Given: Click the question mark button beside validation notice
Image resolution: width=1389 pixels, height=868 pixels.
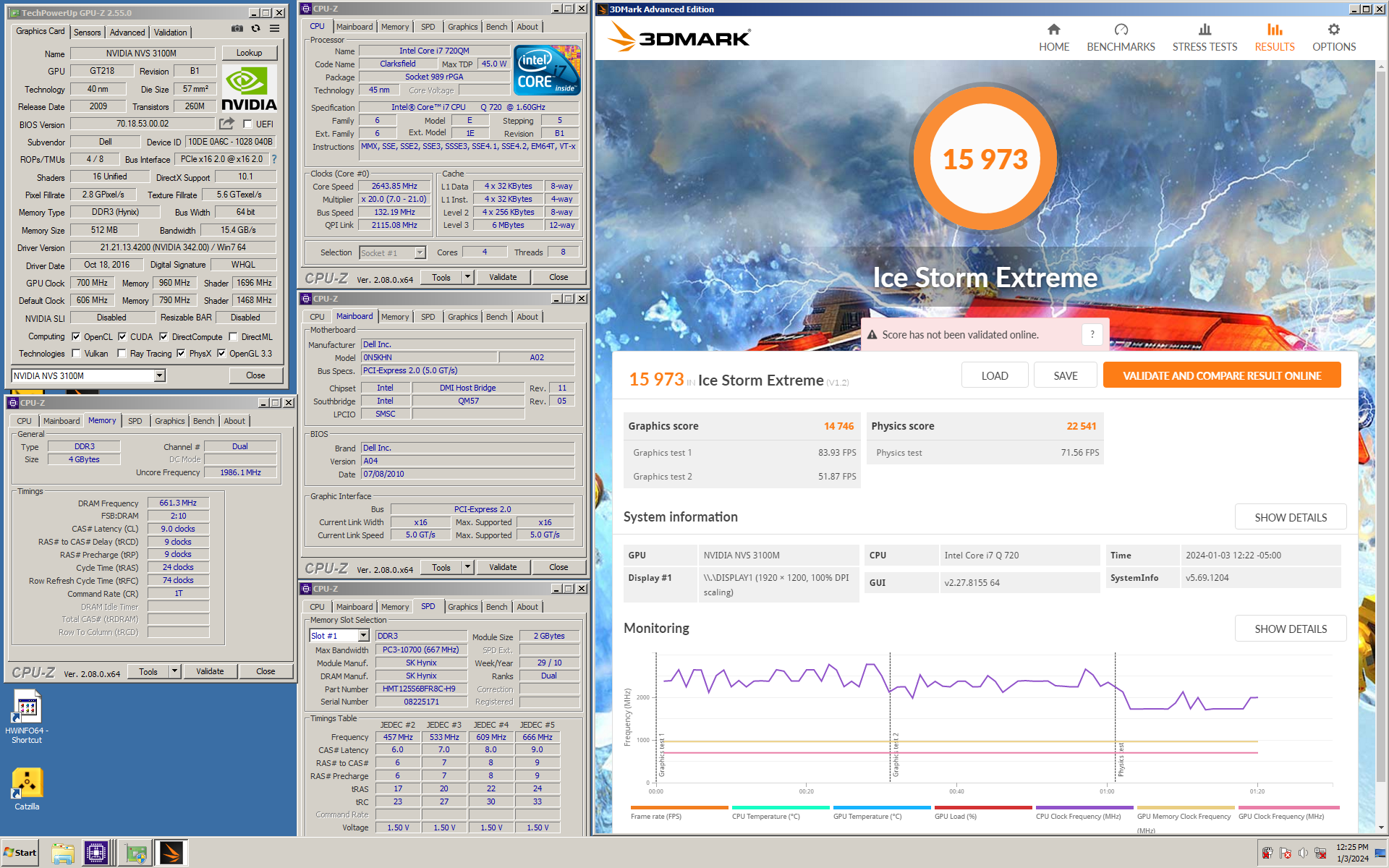Looking at the screenshot, I should point(1092,334).
